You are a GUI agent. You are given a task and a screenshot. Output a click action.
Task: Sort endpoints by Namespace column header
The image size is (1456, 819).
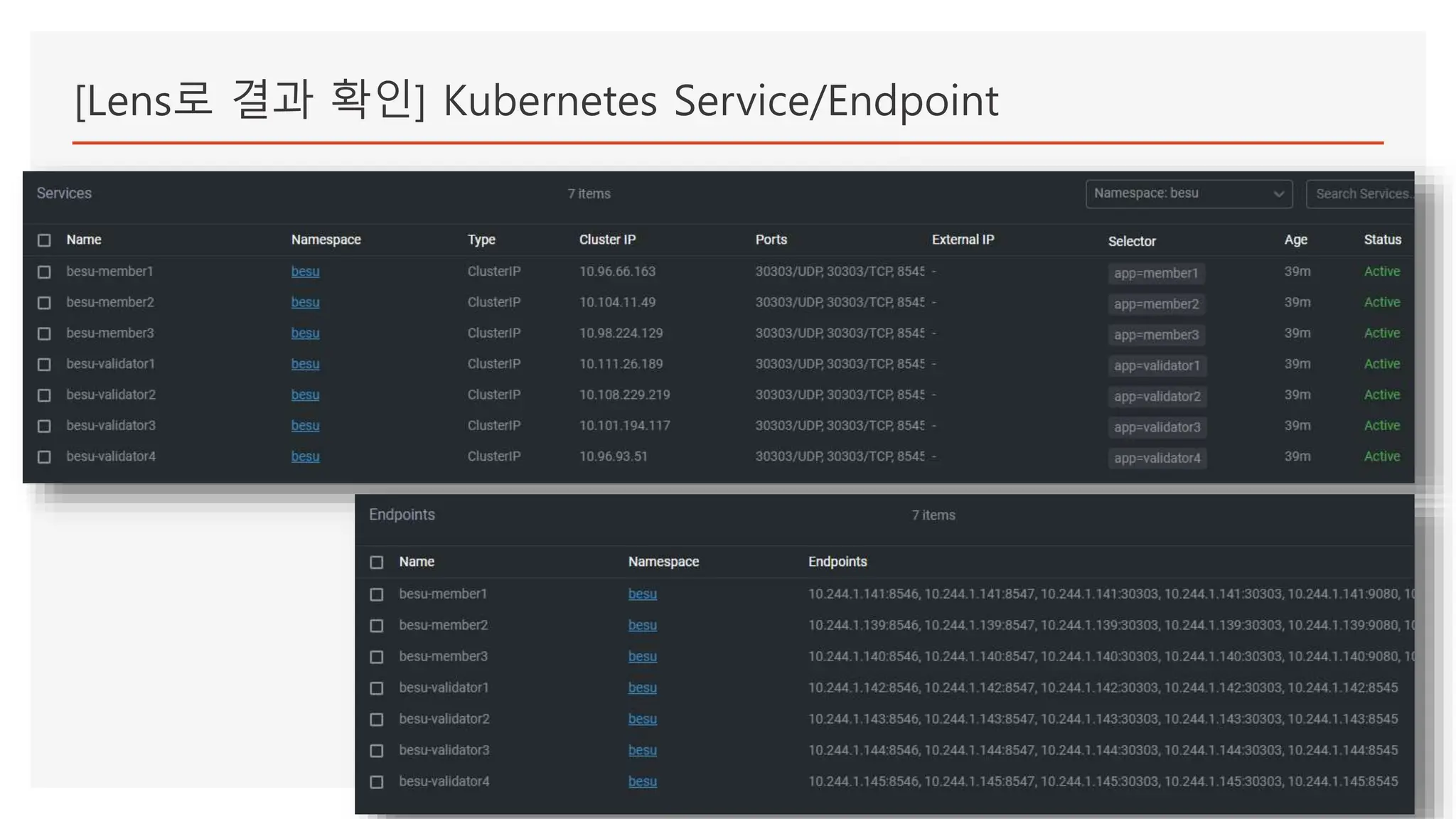(663, 562)
